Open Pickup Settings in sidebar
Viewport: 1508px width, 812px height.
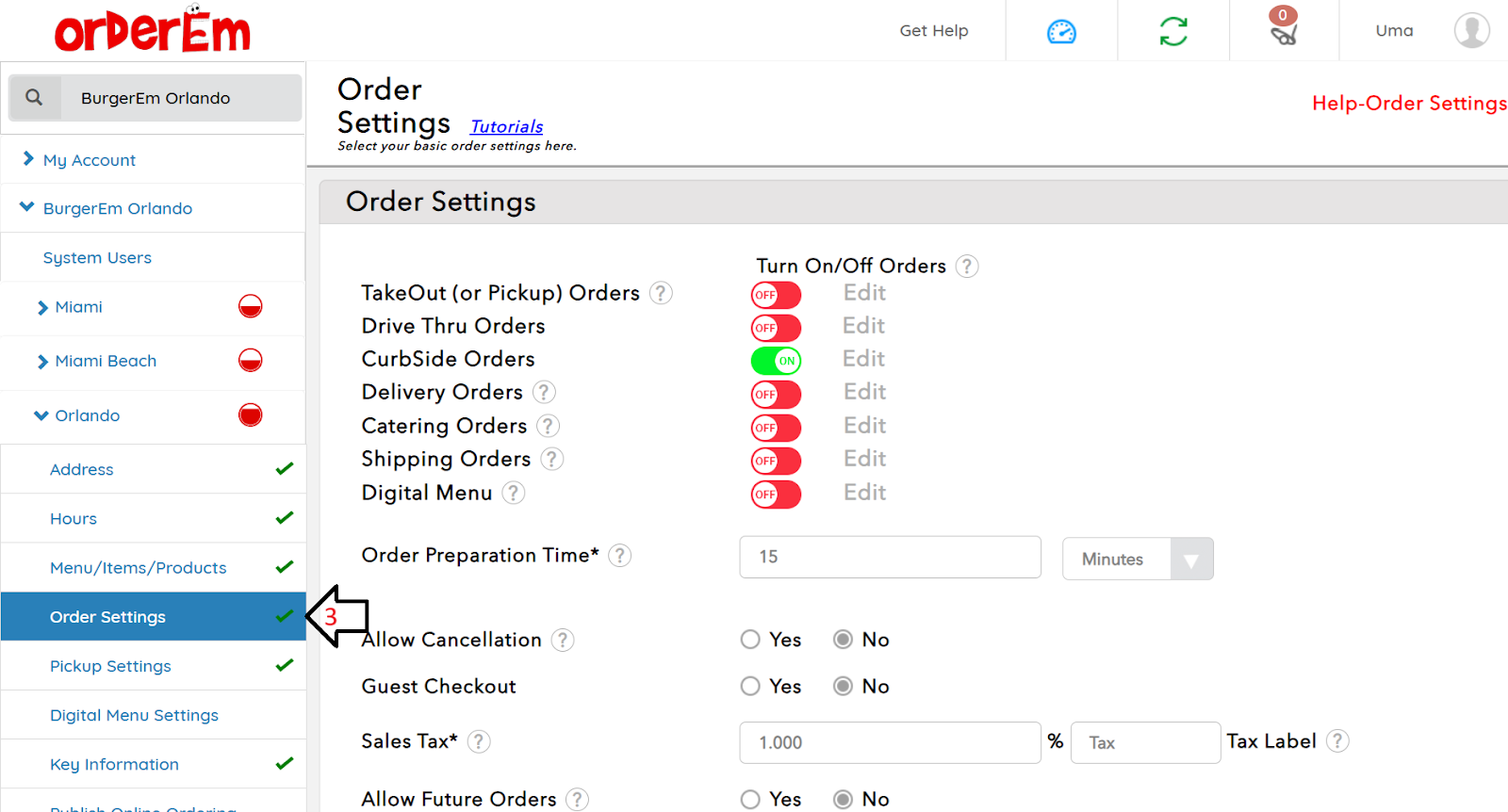pos(110,666)
